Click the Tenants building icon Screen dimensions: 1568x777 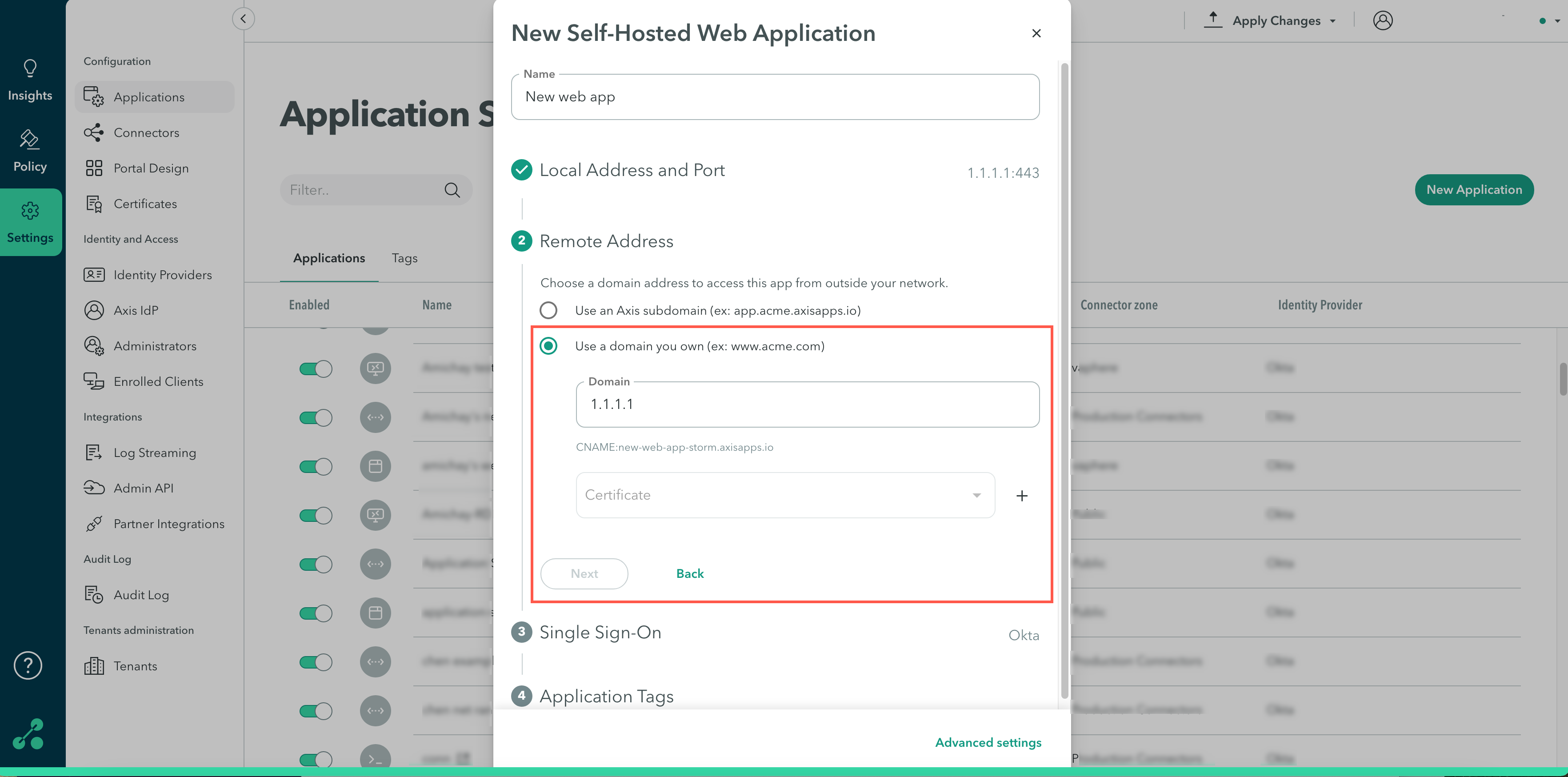[94, 665]
